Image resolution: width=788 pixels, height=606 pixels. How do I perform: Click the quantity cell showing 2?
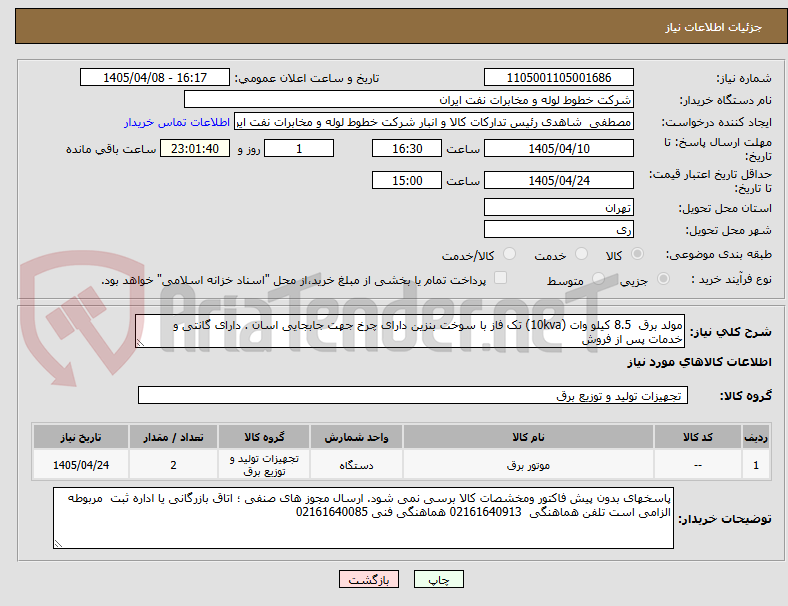173,465
